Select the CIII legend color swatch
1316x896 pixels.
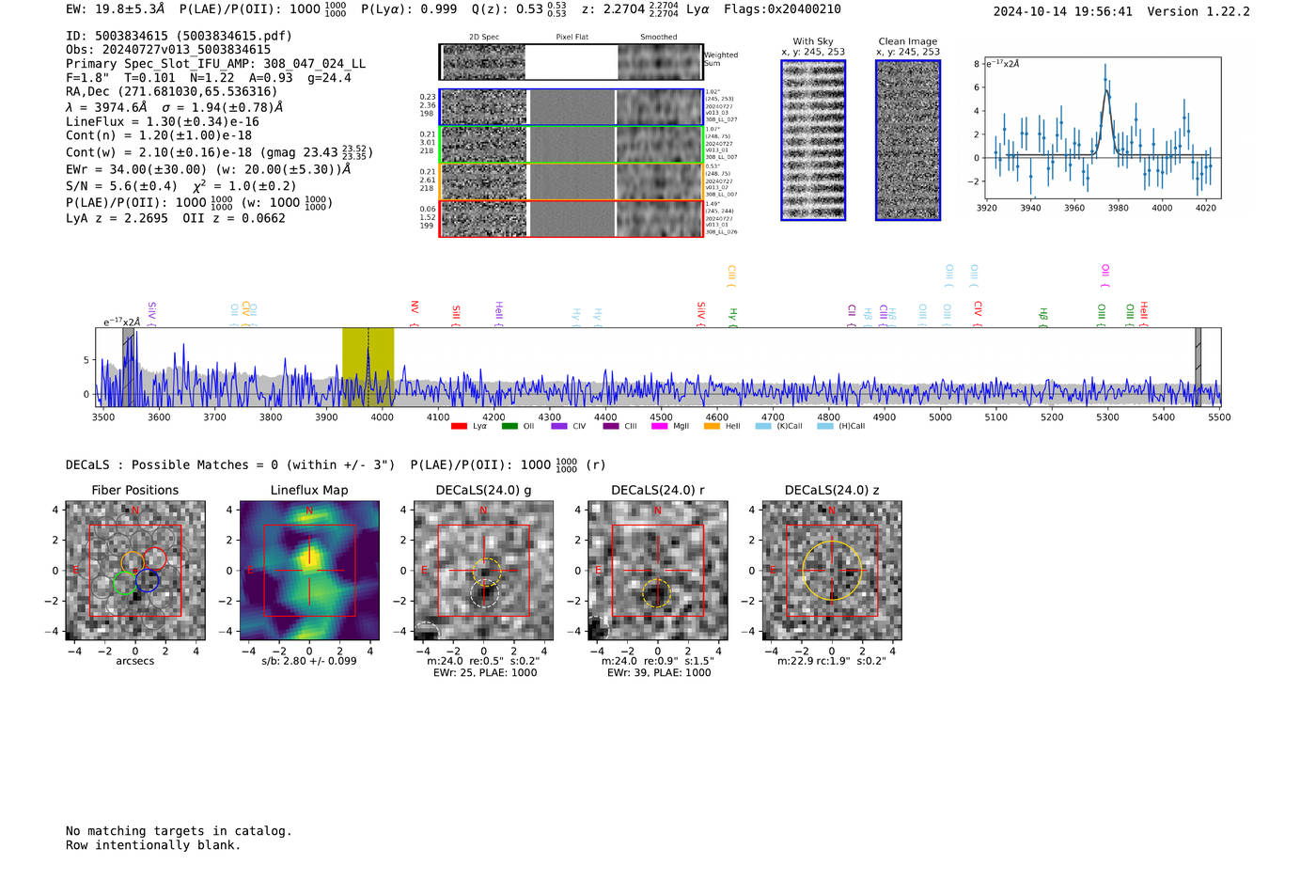coord(611,427)
